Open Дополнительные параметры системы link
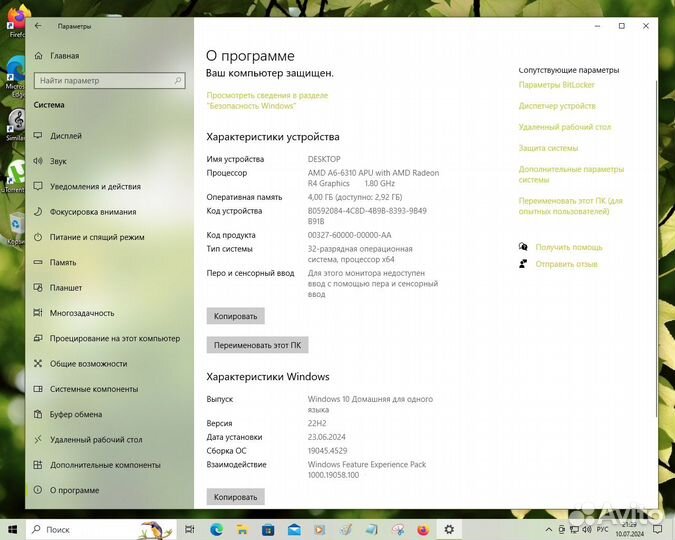The height and width of the screenshot is (540, 675). 571,174
